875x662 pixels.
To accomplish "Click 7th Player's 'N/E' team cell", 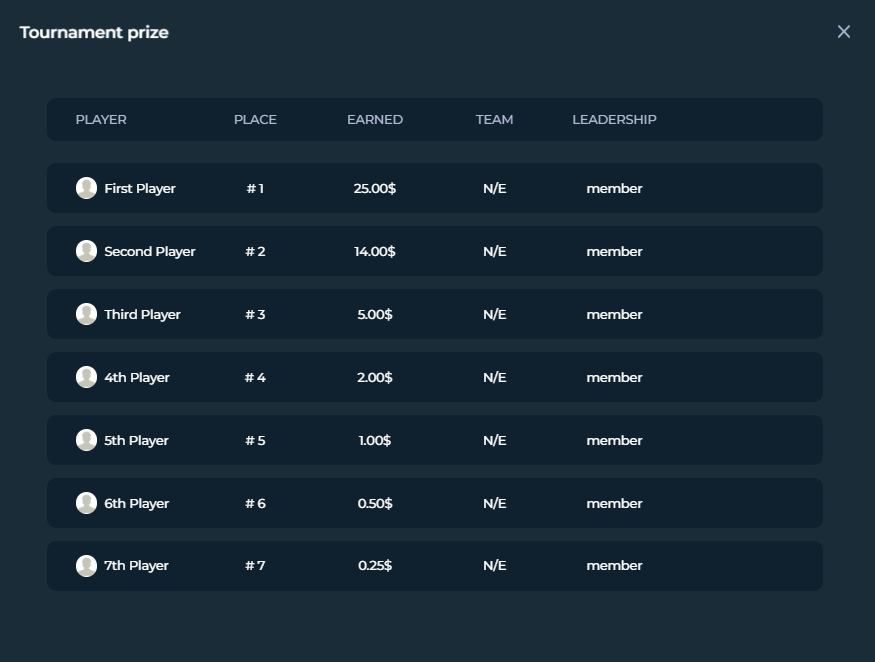I will [494, 566].
